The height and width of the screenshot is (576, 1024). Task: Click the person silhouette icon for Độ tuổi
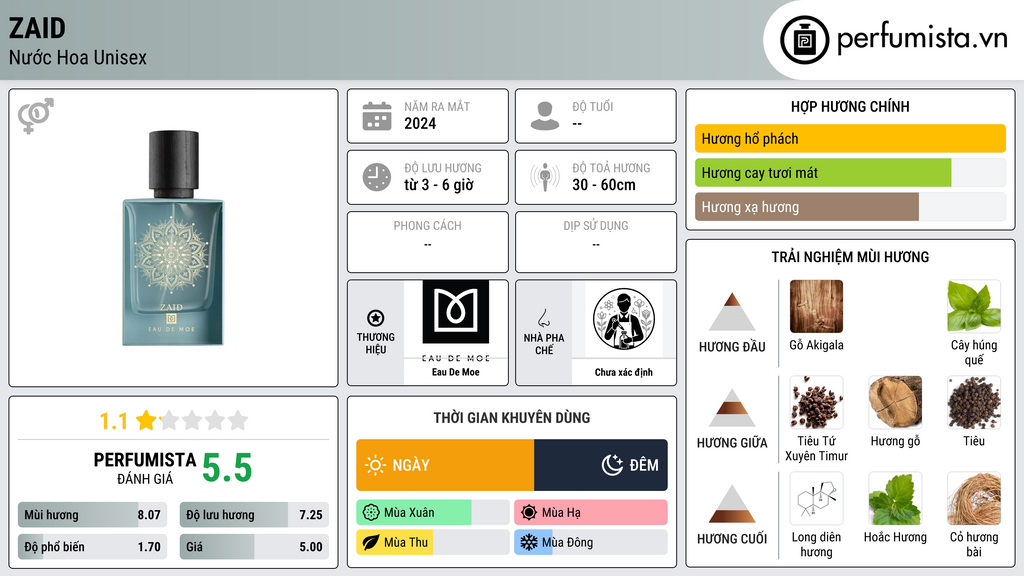pos(545,116)
